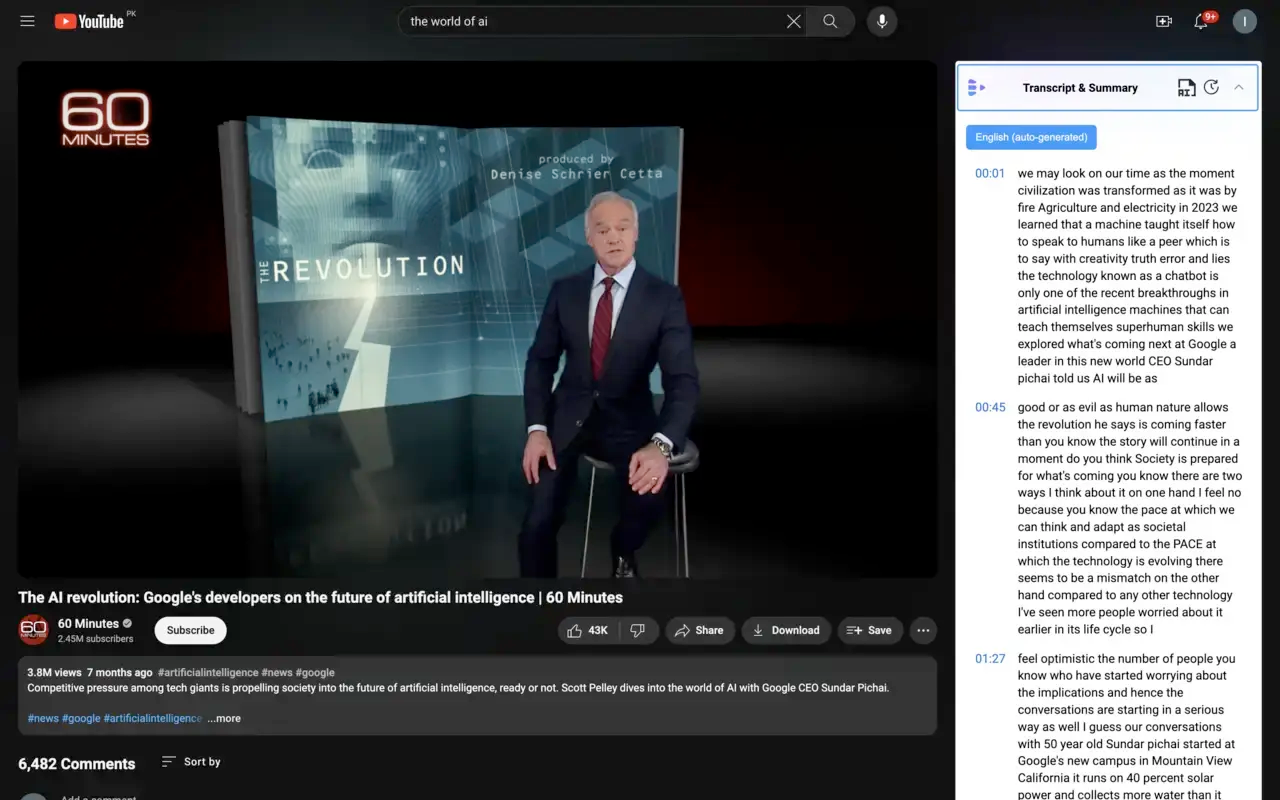1280x800 pixels.
Task: Open the Sort by comments dropdown
Action: click(191, 762)
